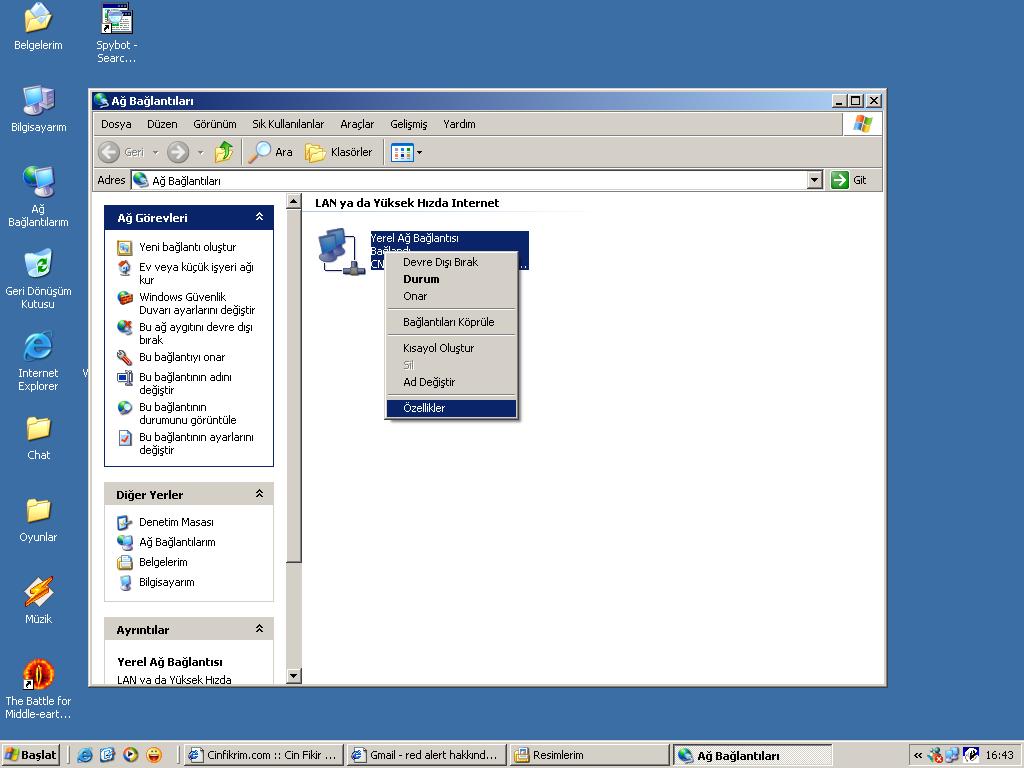The height and width of the screenshot is (768, 1024).
Task: Click Ev veya küçük işyeri ağı kur
Action: [x=195, y=274]
